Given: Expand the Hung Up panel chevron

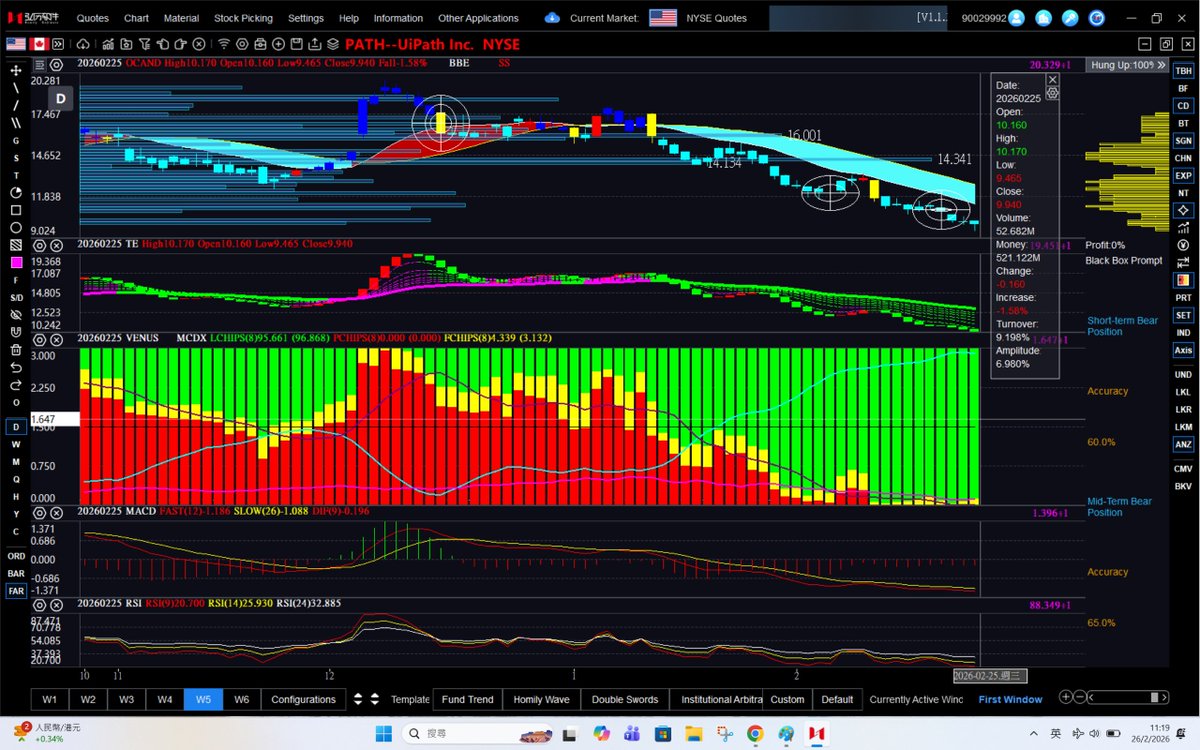Looking at the screenshot, I should click(1160, 64).
